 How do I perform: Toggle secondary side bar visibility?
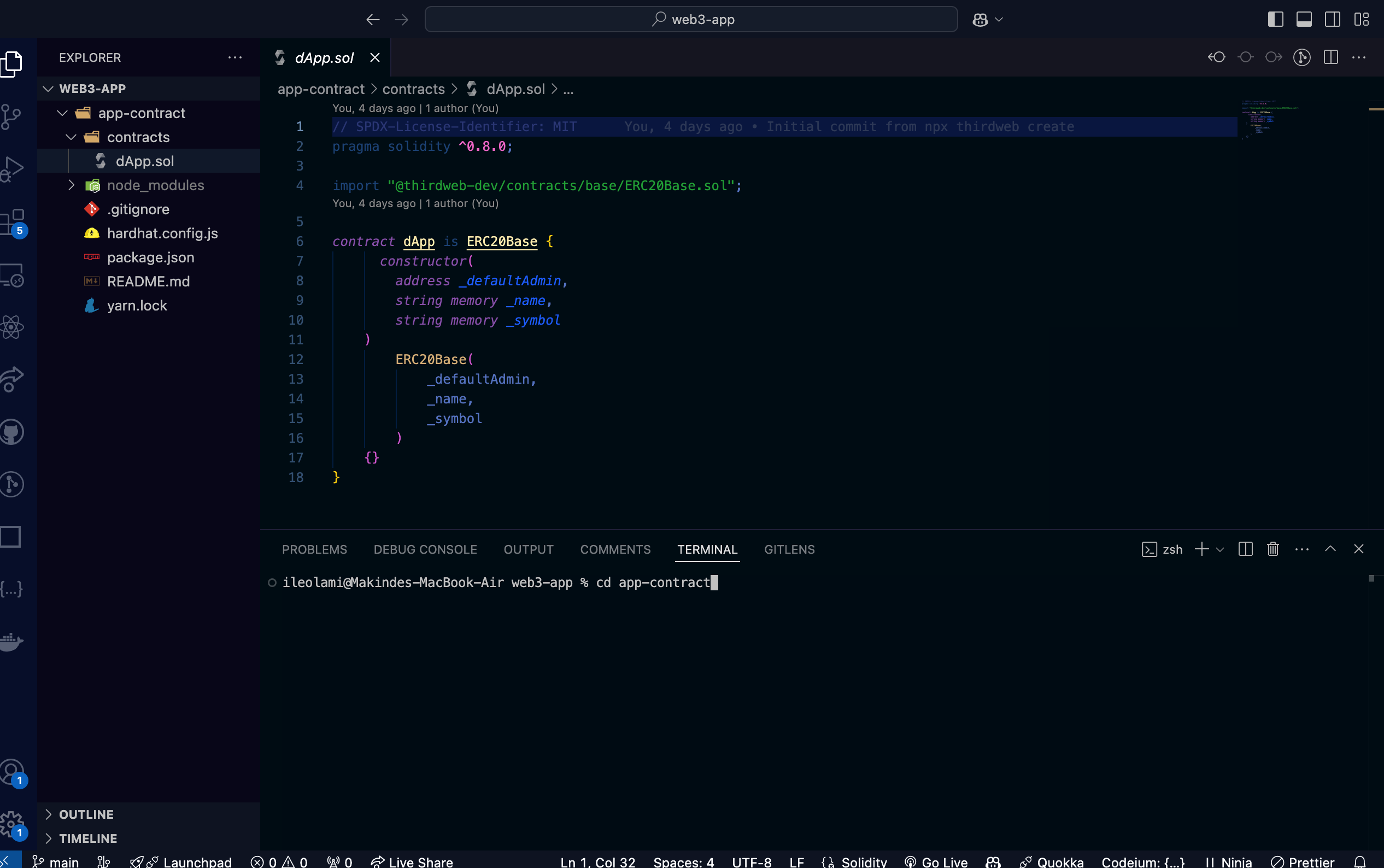(x=1333, y=20)
